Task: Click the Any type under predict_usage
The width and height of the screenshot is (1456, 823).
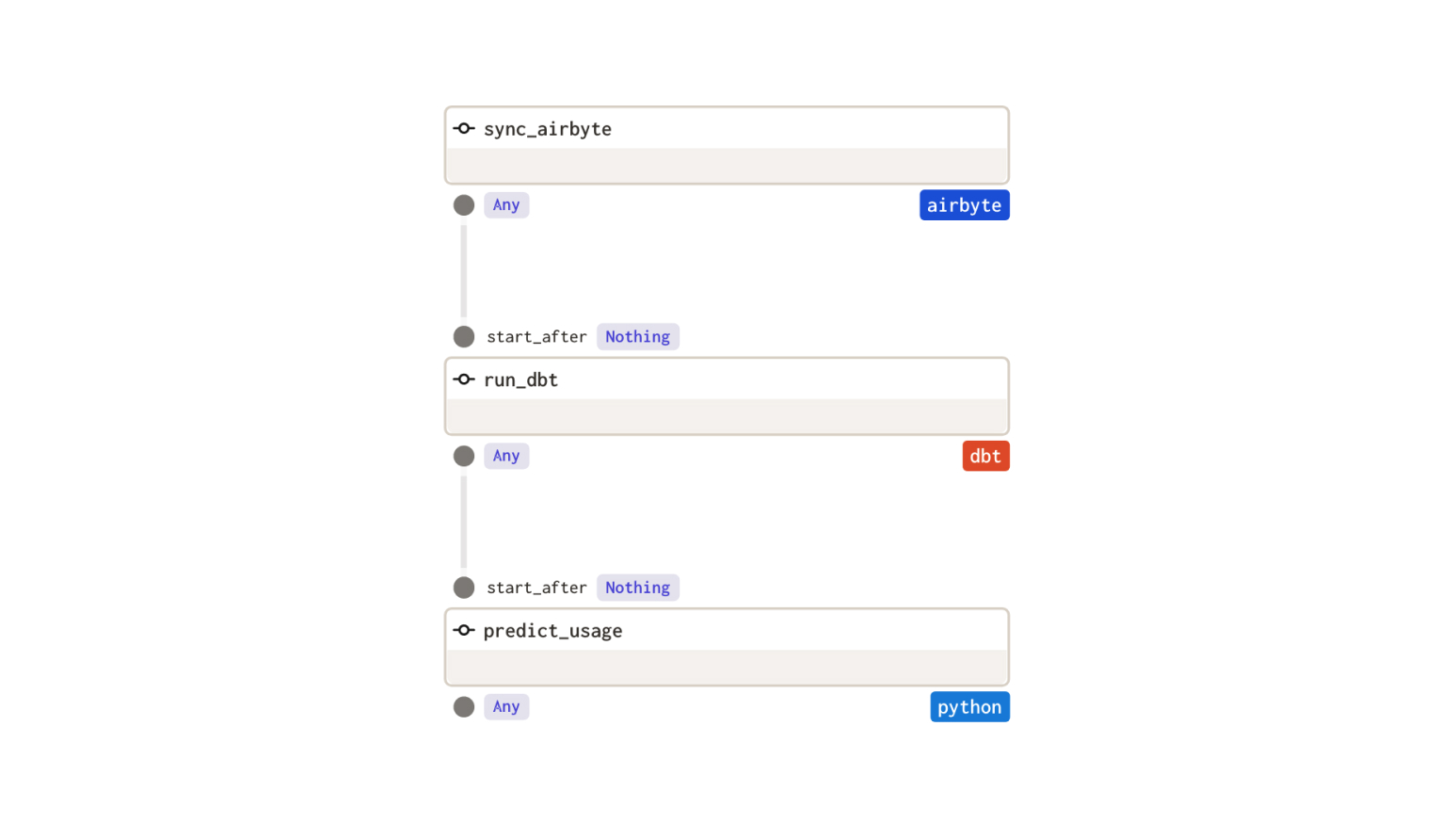Action: coord(506,707)
